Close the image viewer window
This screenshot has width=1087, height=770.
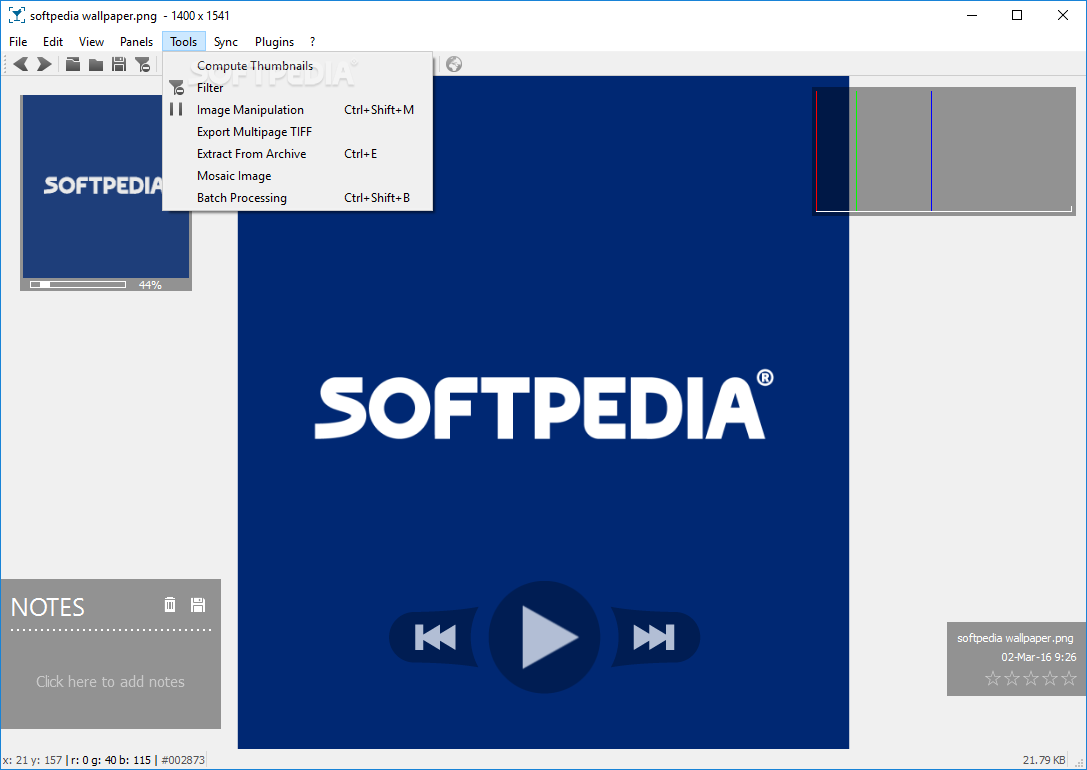click(1063, 15)
